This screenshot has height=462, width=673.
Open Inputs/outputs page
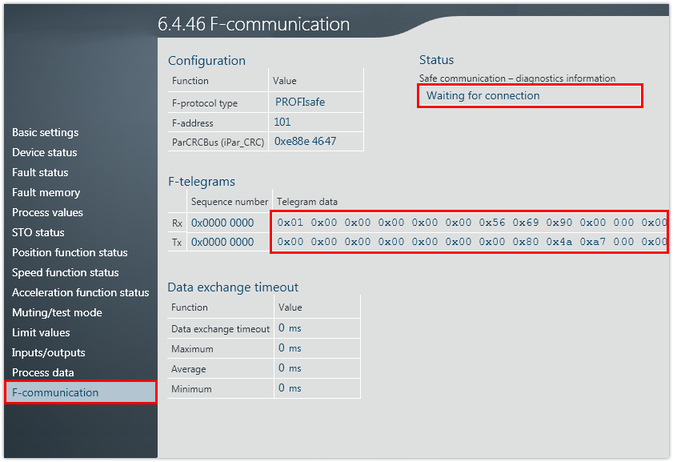point(48,352)
